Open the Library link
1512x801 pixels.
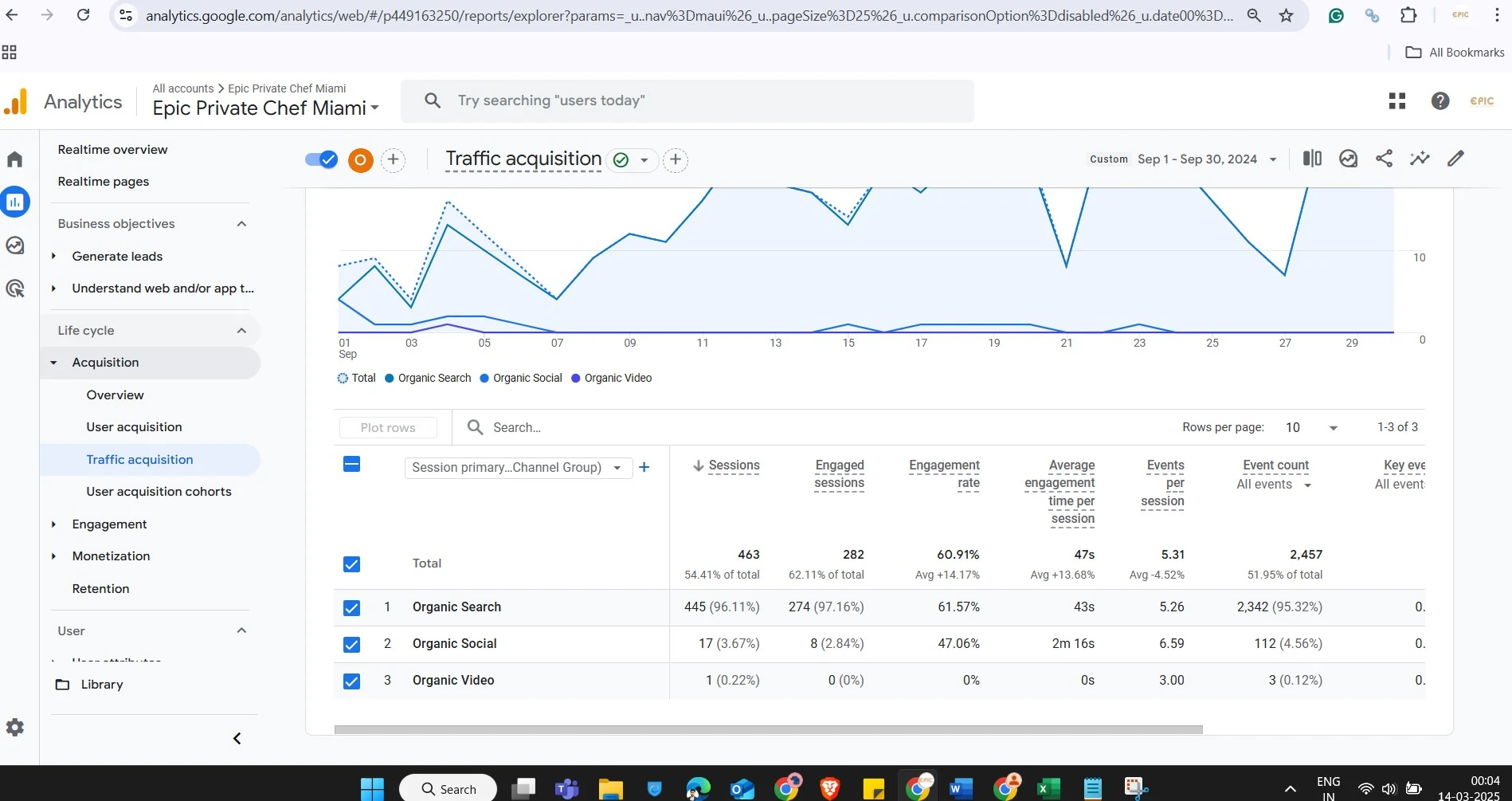[x=101, y=685]
